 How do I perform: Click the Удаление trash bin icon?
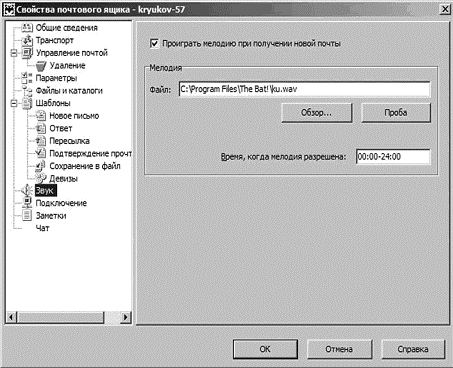[x=41, y=66]
